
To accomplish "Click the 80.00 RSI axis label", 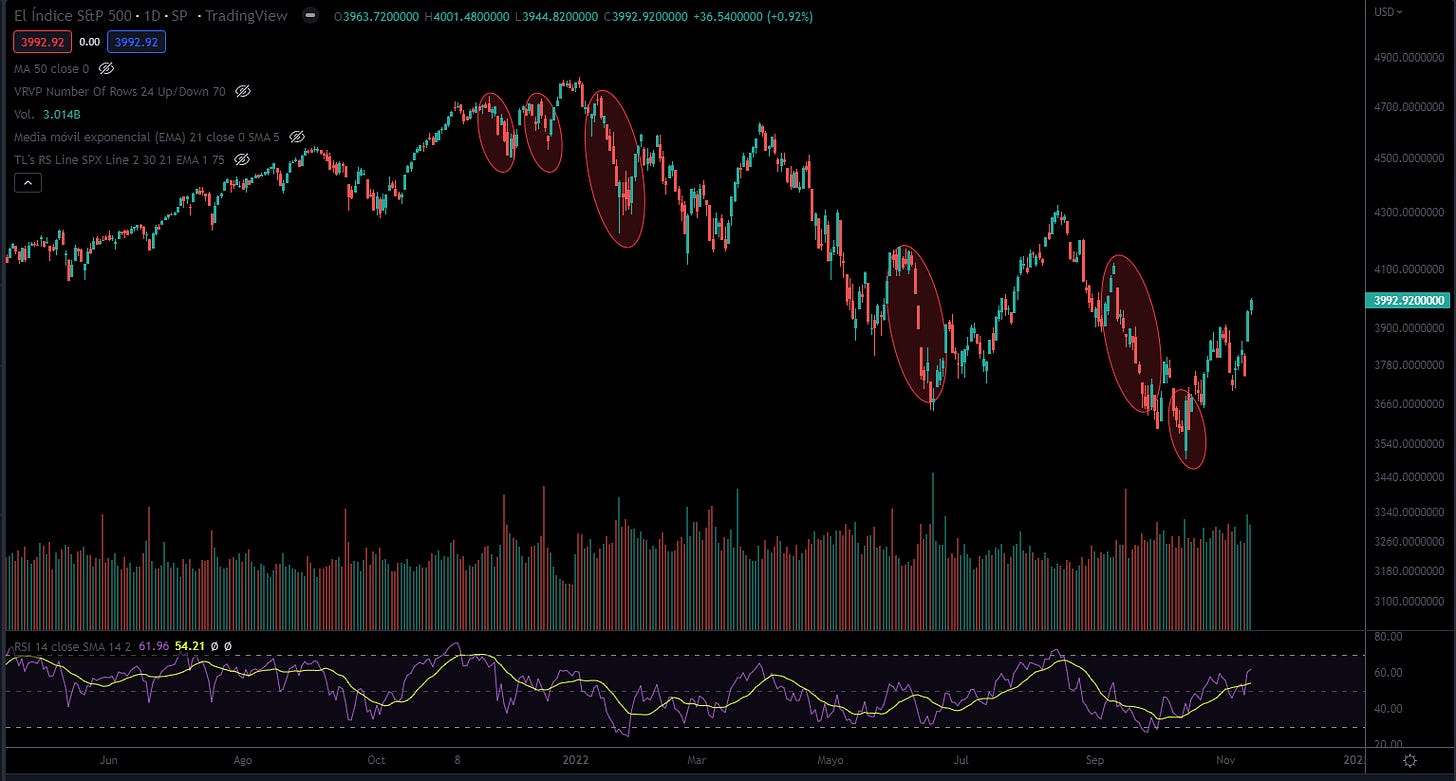I will 1389,636.
